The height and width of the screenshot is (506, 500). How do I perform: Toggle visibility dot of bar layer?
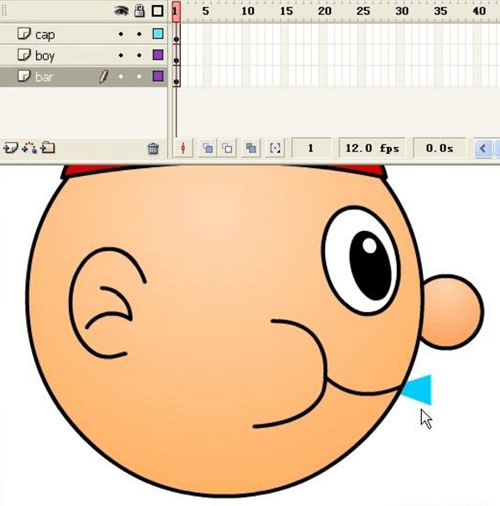121,76
